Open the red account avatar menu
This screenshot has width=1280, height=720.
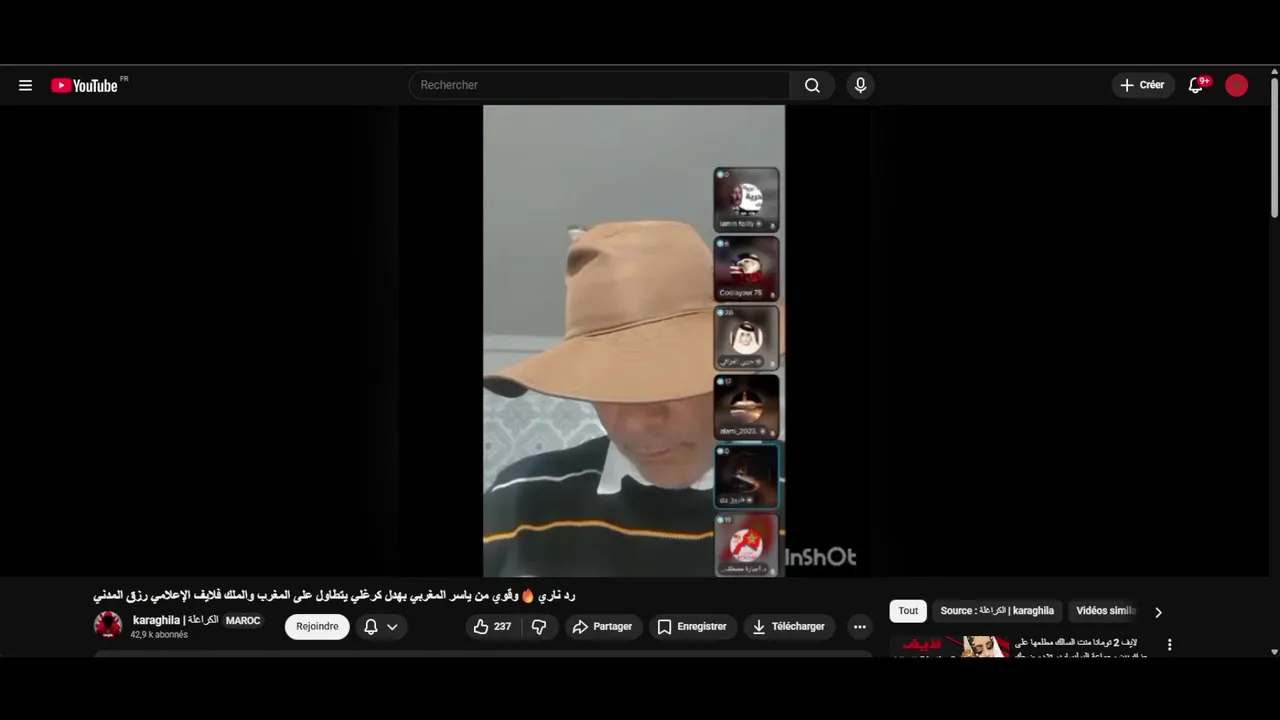pyautogui.click(x=1237, y=85)
